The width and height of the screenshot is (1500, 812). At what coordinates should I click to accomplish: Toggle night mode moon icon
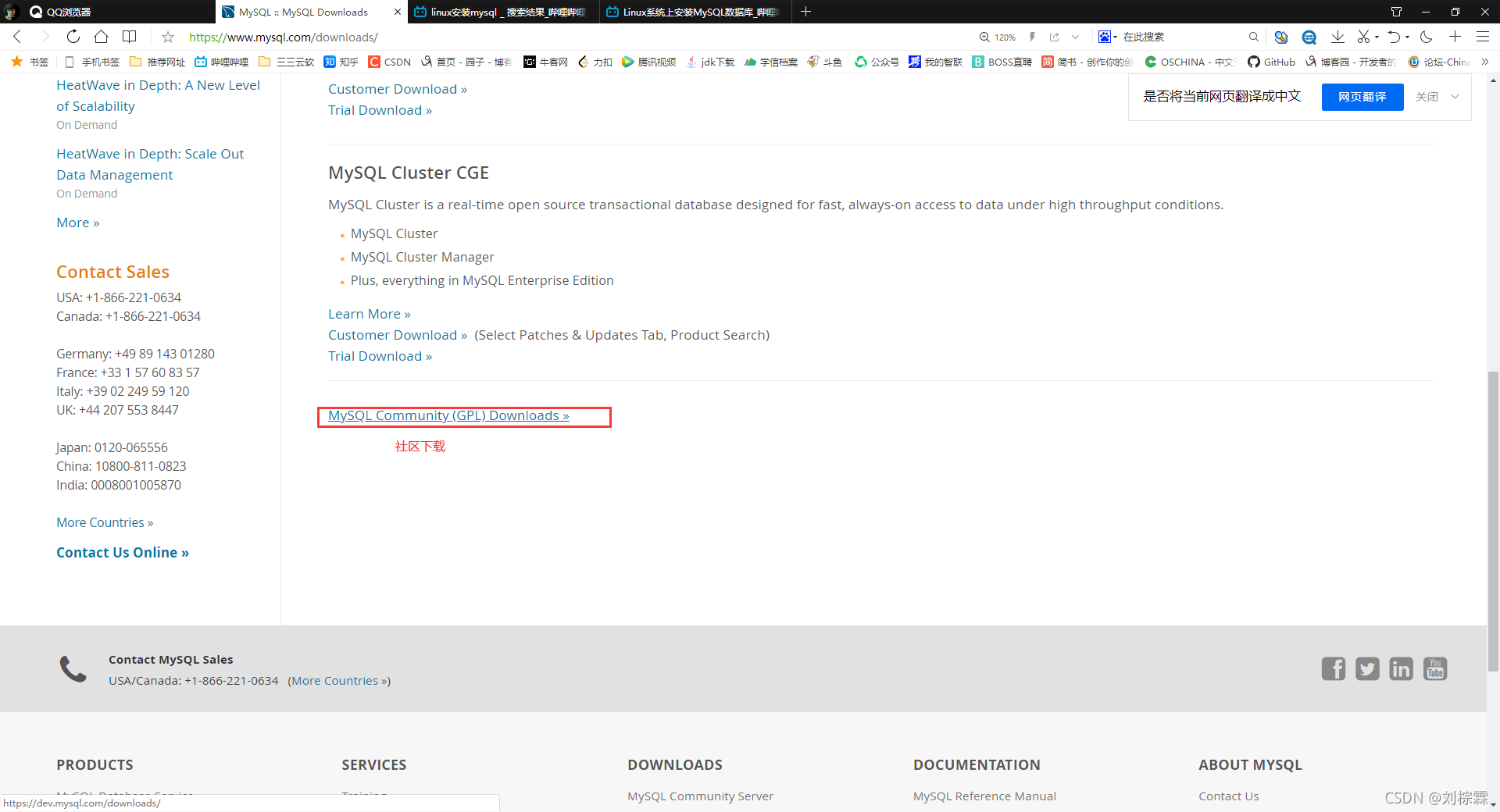coord(1427,37)
